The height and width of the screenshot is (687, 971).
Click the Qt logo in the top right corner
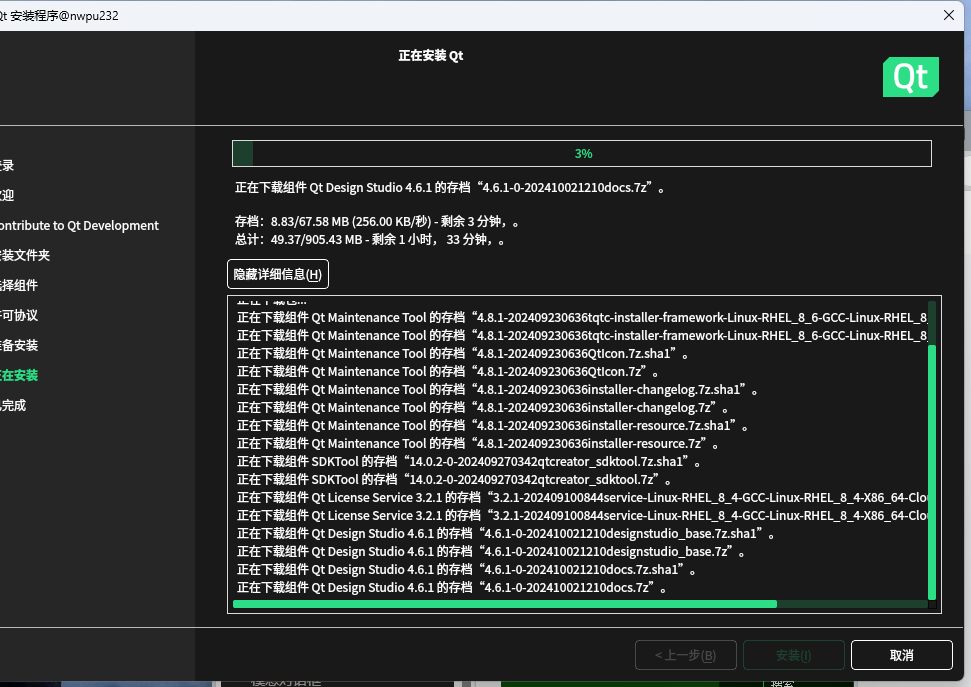point(909,76)
